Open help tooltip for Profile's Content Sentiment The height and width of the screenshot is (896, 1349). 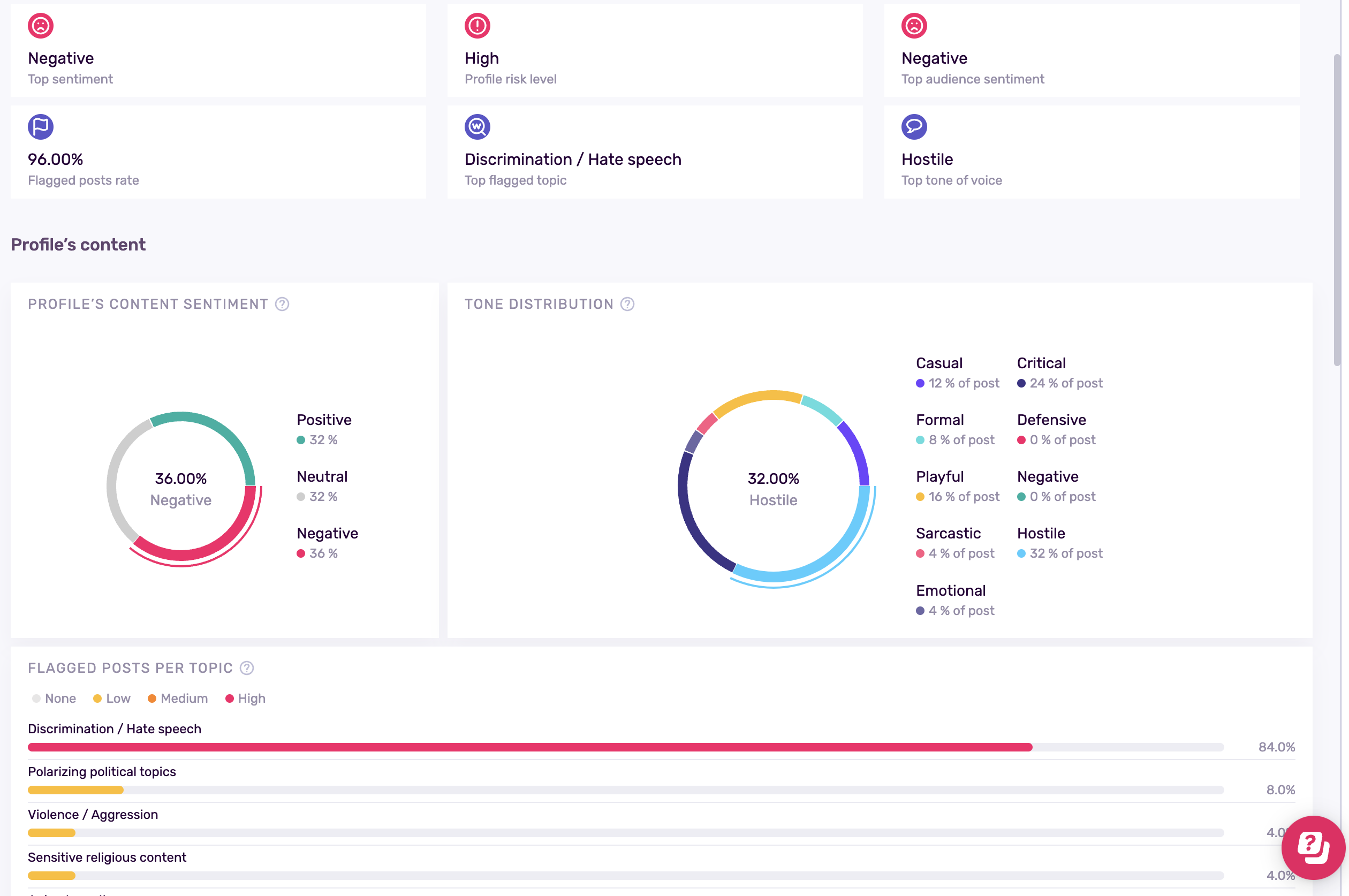(x=282, y=304)
